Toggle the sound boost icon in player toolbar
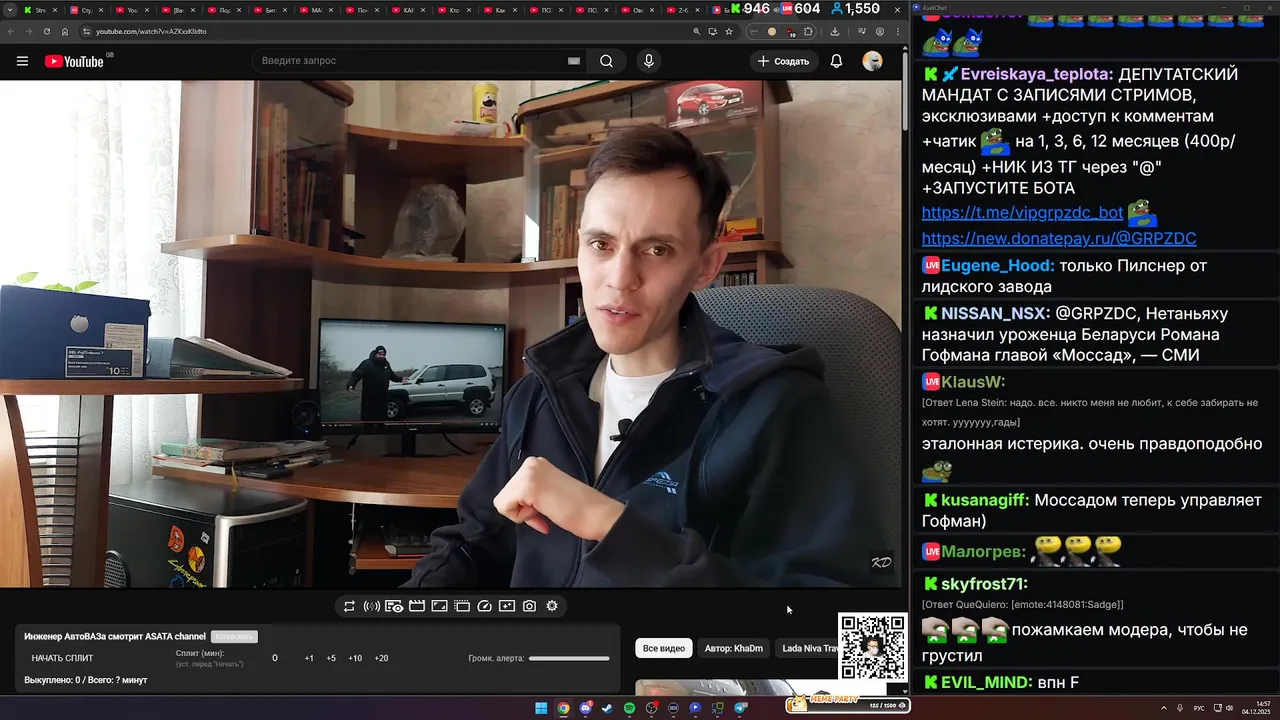Viewport: 1280px width, 720px height. point(371,606)
